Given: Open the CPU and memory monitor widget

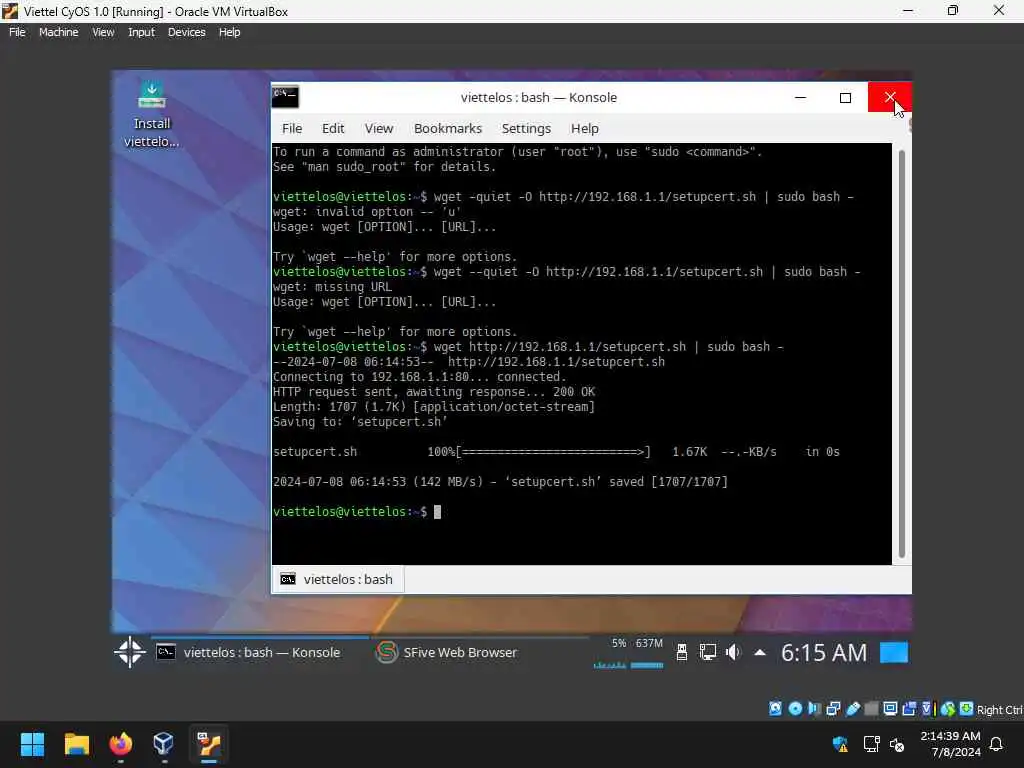Looking at the screenshot, I should click(x=628, y=652).
